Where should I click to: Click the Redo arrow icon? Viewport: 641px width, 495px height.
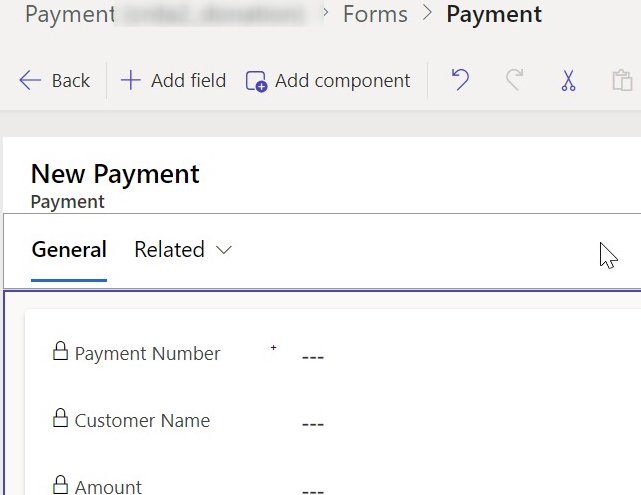514,81
